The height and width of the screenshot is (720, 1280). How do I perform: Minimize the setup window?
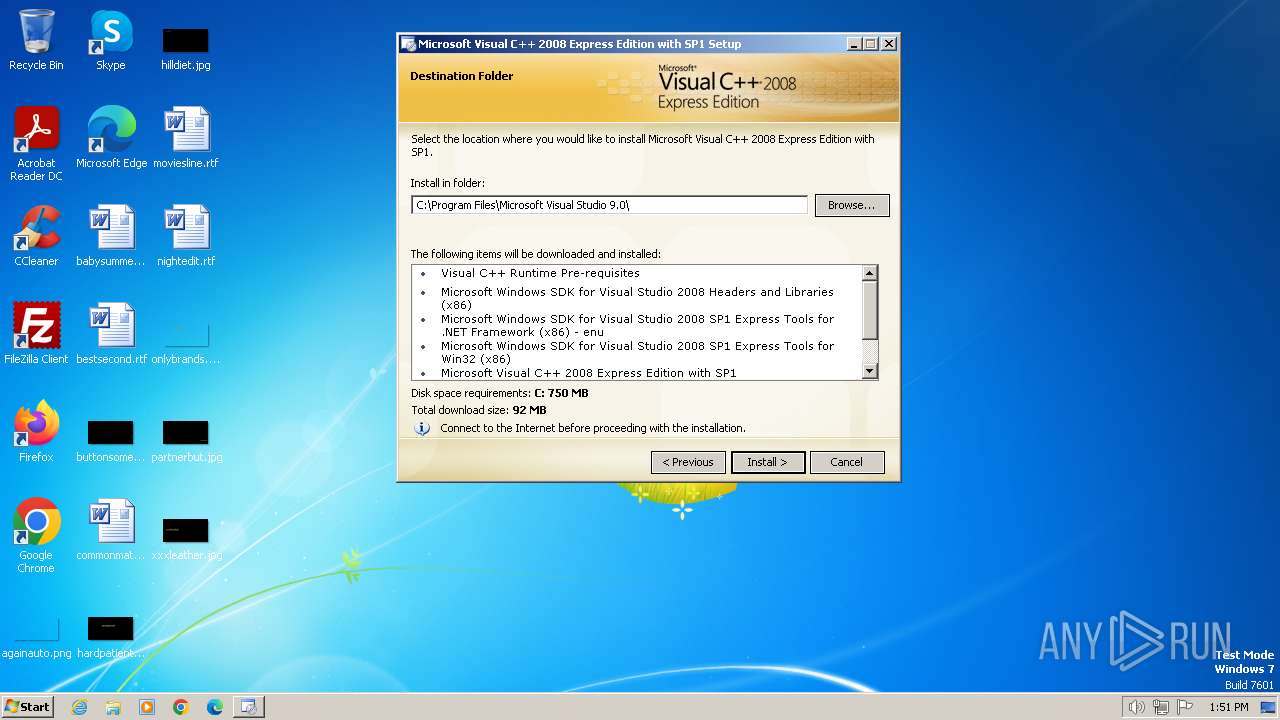pos(853,44)
